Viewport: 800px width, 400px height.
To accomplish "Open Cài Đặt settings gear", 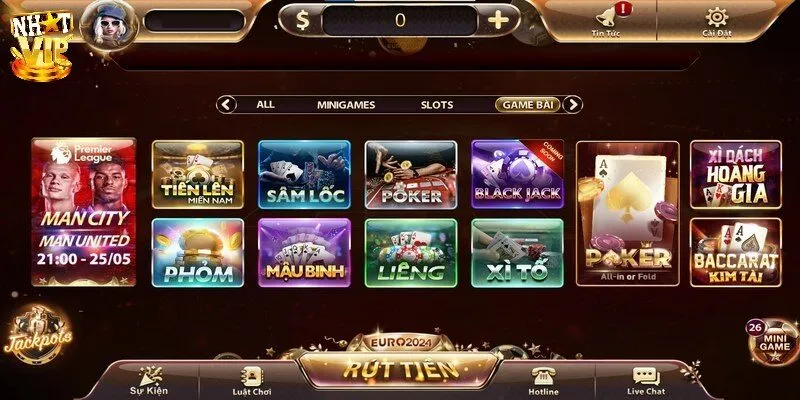I will [x=717, y=17].
